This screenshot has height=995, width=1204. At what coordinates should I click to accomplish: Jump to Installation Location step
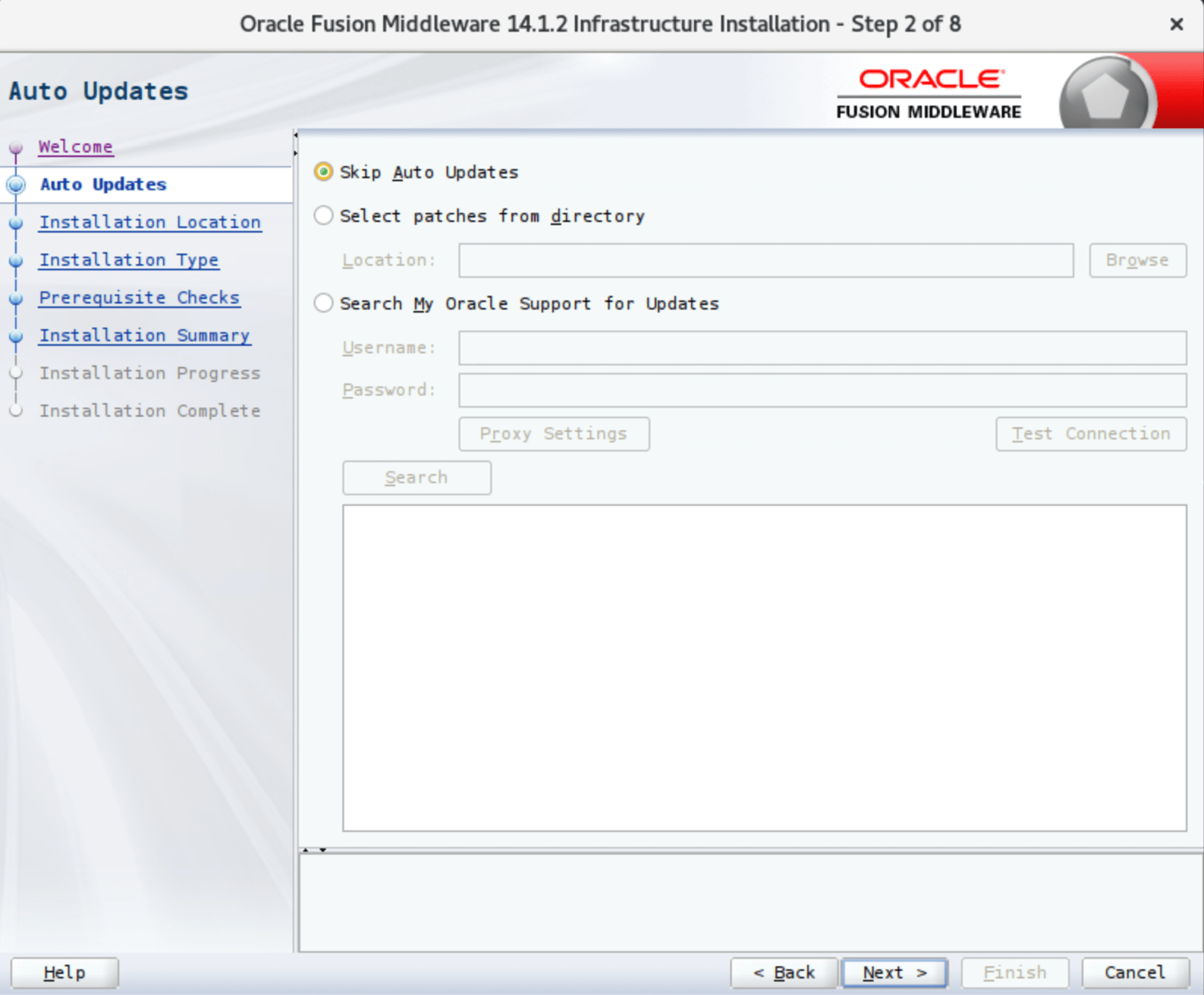(150, 222)
